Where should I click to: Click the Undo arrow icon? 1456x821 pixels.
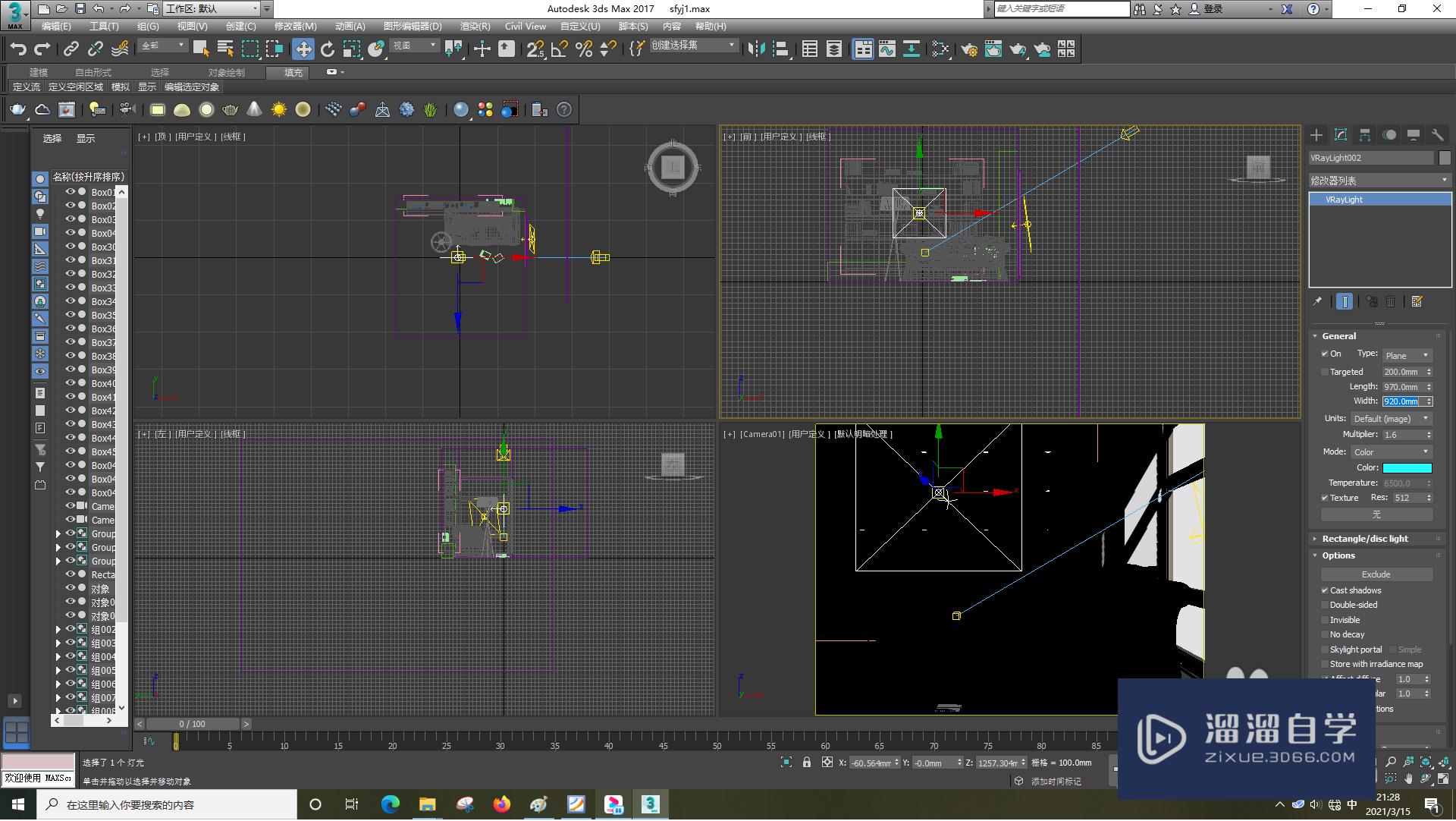coord(18,49)
